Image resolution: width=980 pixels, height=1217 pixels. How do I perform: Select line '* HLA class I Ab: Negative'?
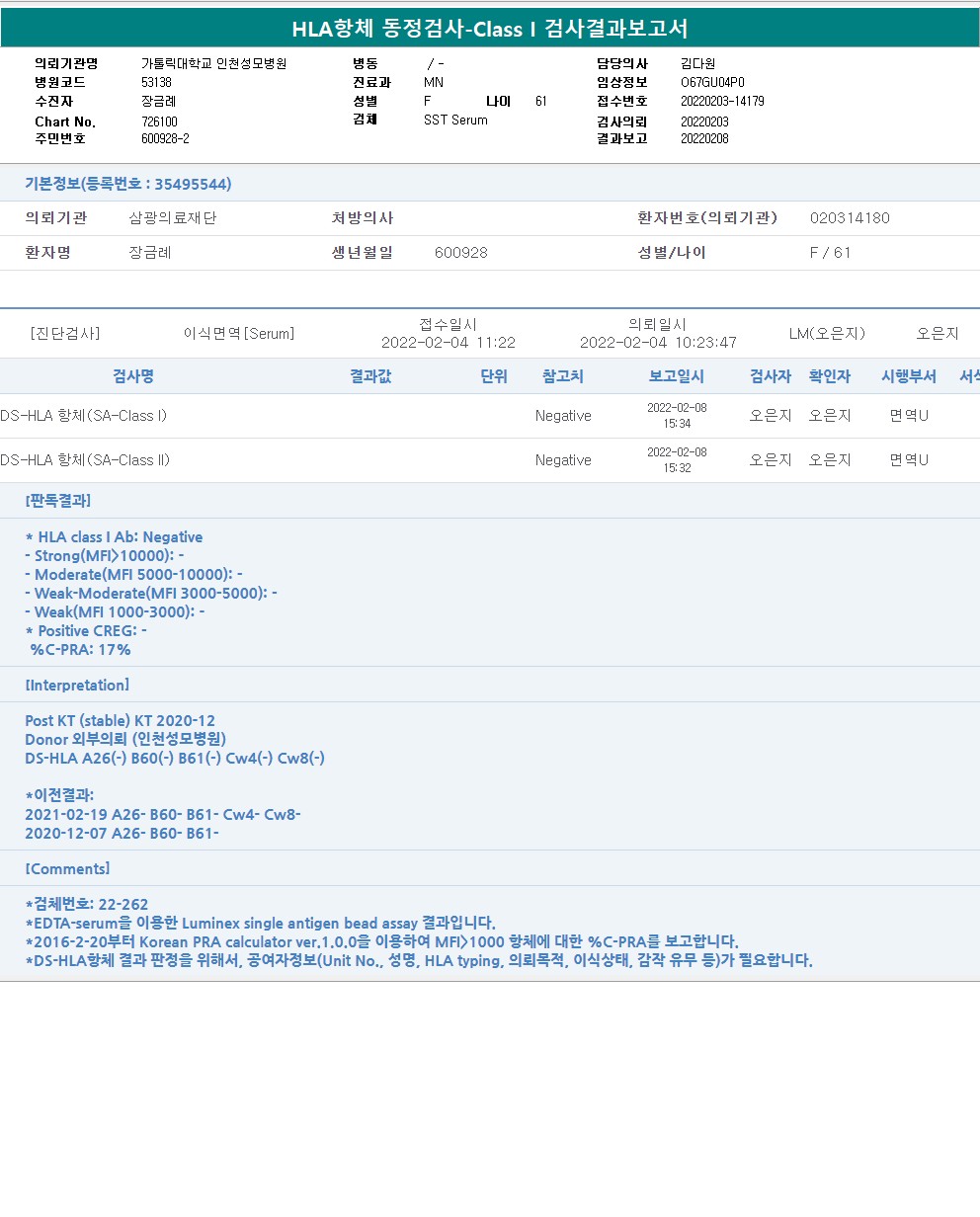(x=114, y=537)
